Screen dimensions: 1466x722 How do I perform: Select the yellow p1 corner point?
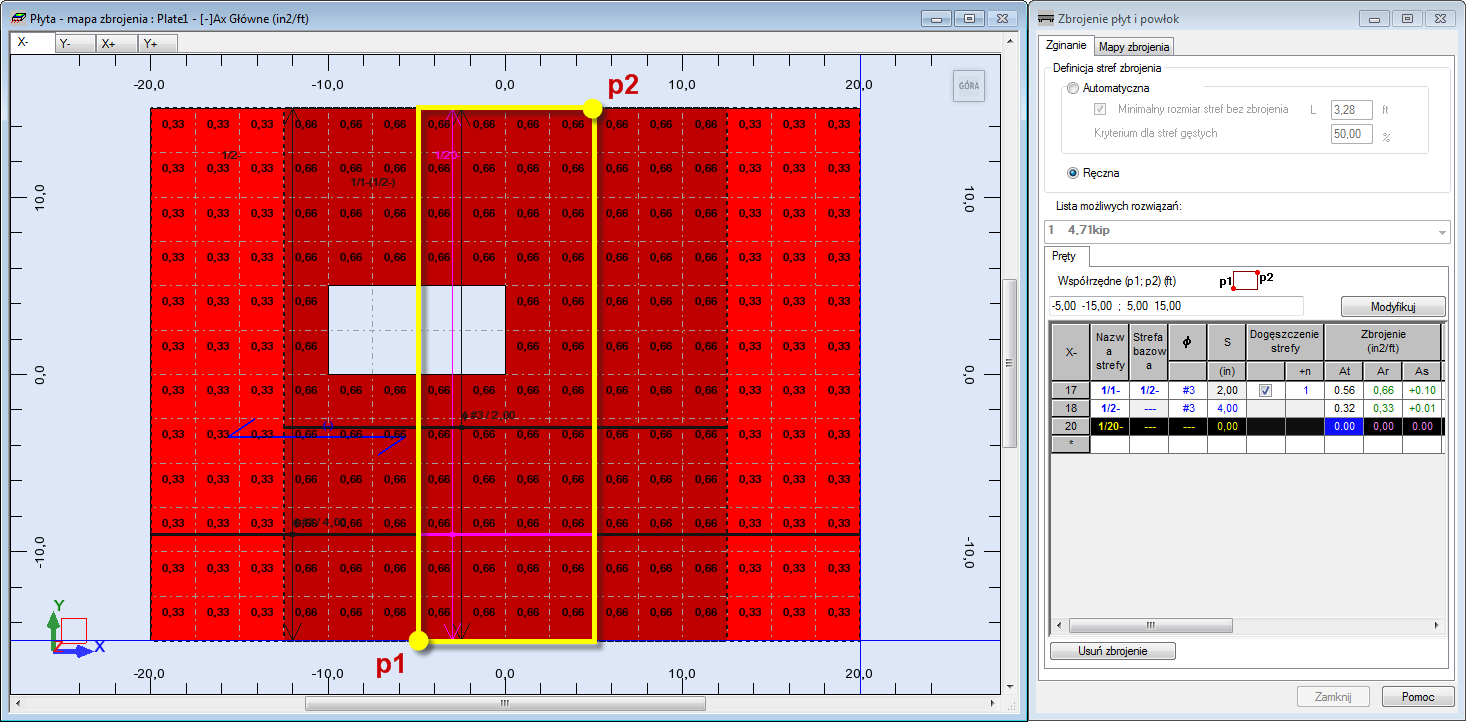(420, 641)
